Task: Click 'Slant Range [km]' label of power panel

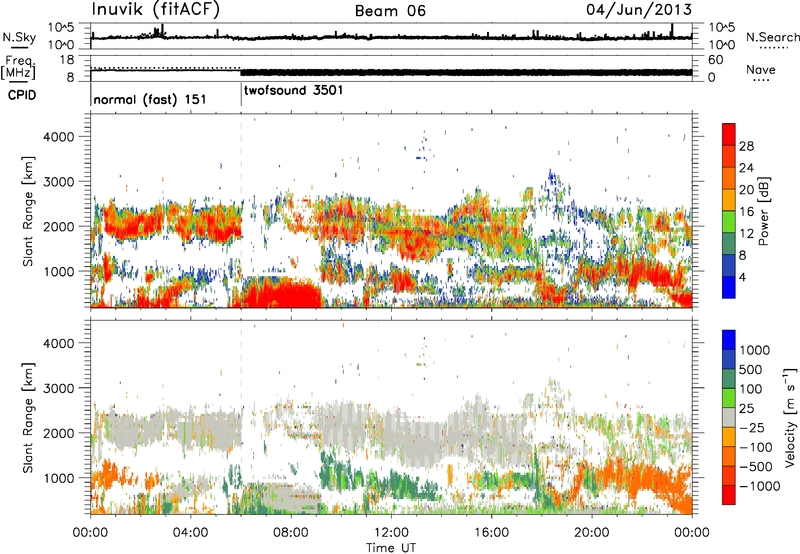Action: pyautogui.click(x=28, y=211)
